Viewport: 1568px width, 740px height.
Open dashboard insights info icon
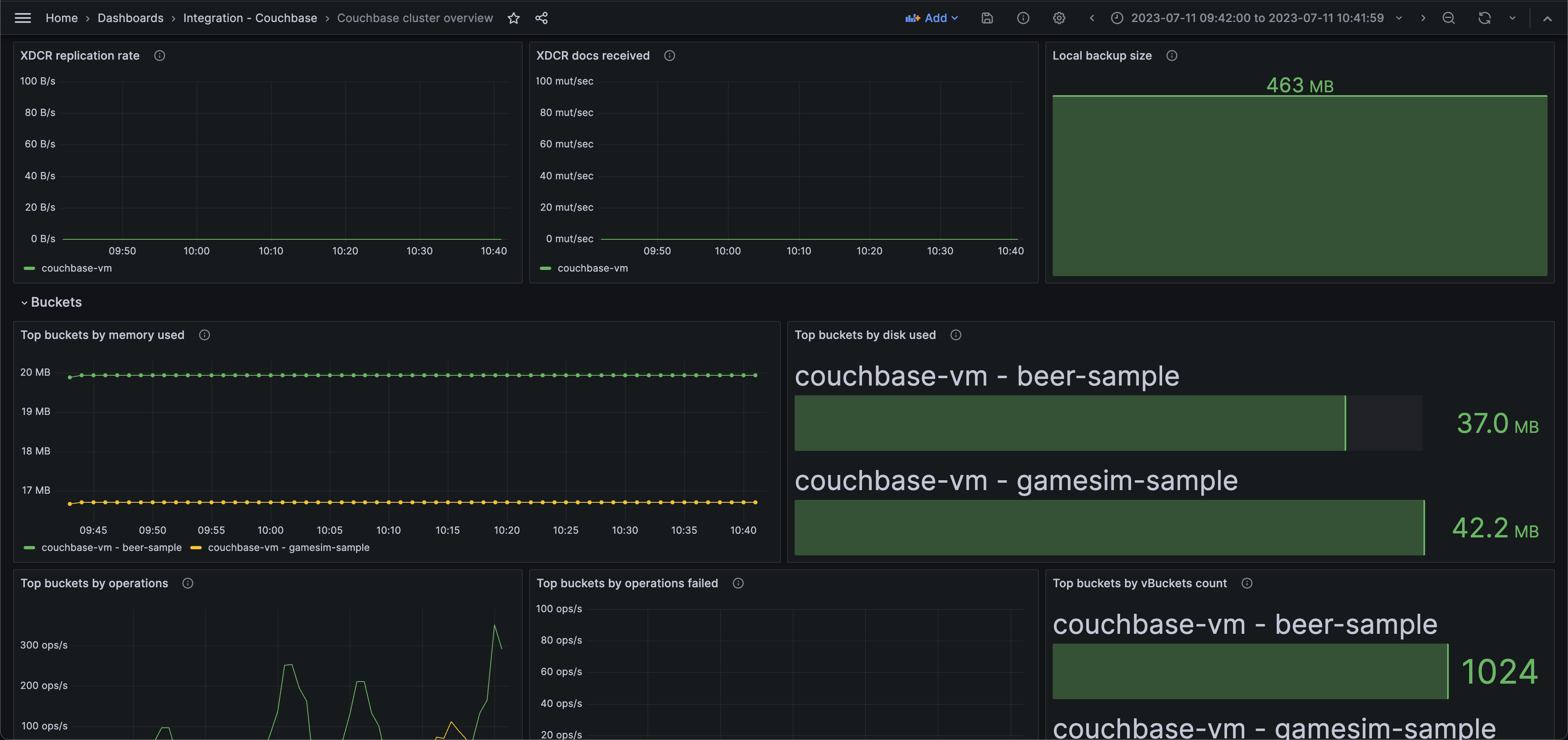coord(1022,18)
